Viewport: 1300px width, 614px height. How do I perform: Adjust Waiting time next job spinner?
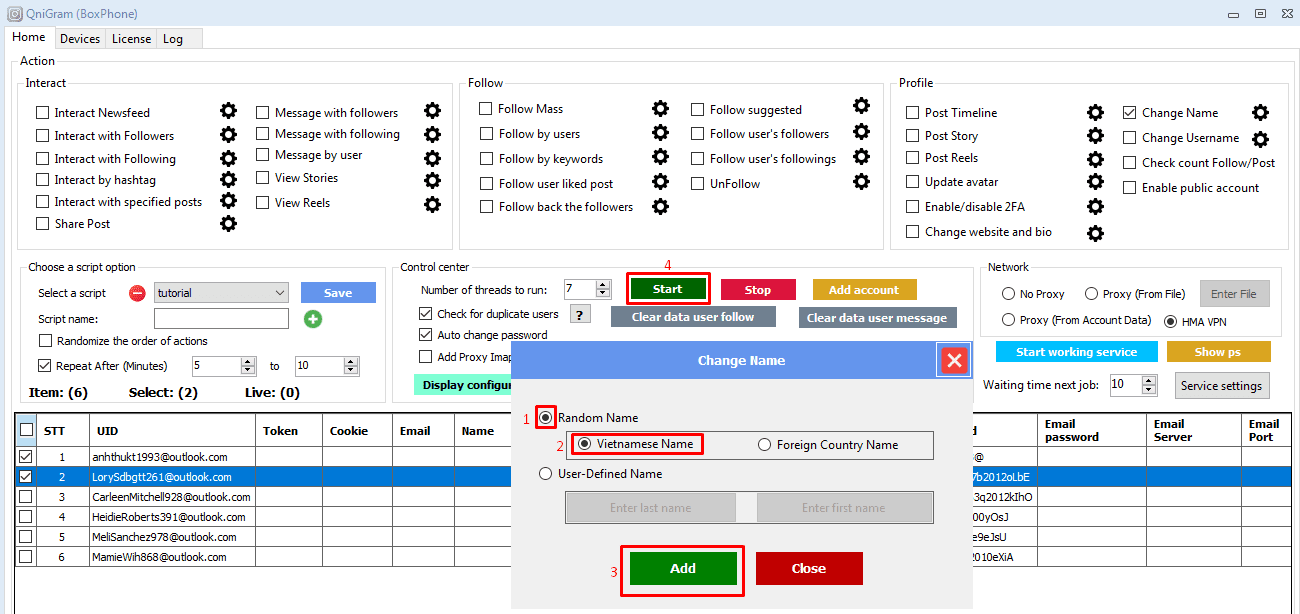1150,380
